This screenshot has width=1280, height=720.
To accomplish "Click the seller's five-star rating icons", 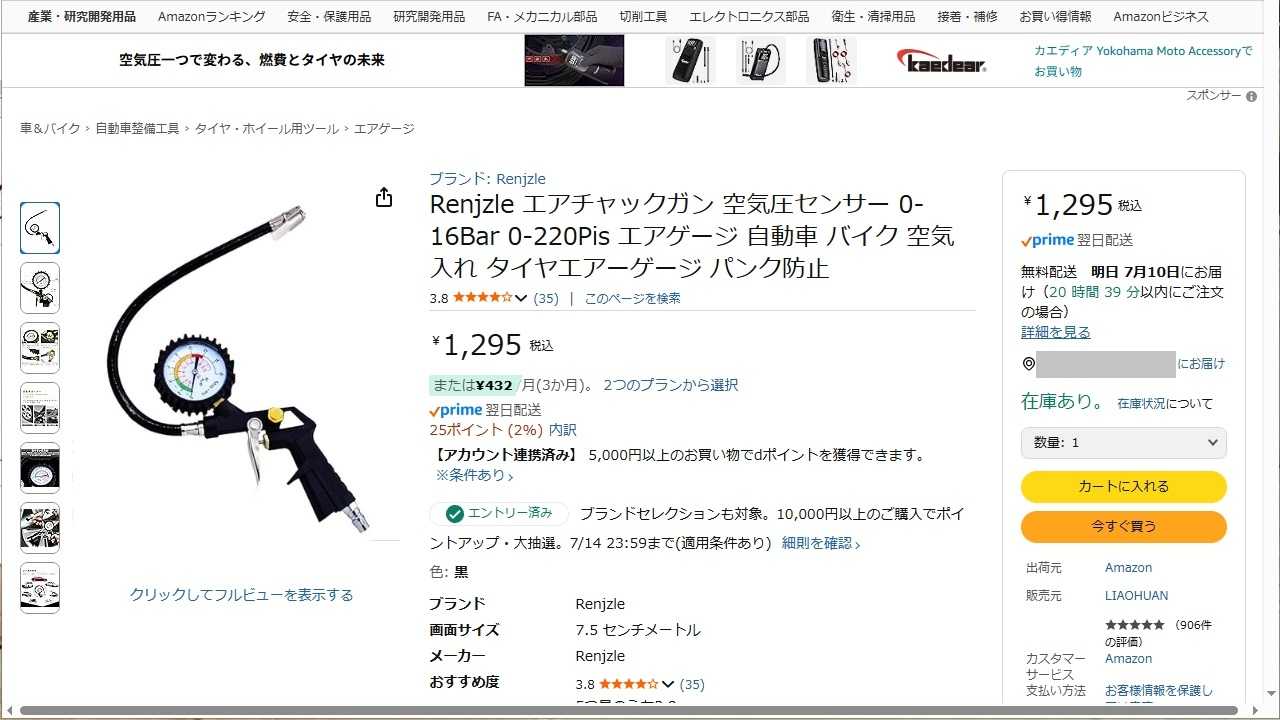I will coord(1134,624).
